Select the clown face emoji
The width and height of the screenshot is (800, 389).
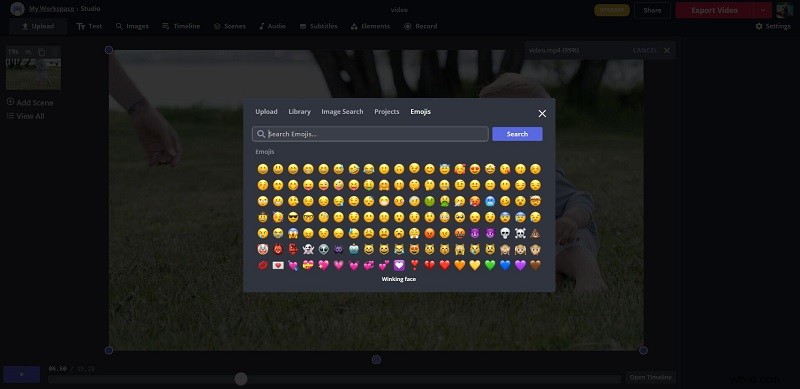(x=263, y=249)
